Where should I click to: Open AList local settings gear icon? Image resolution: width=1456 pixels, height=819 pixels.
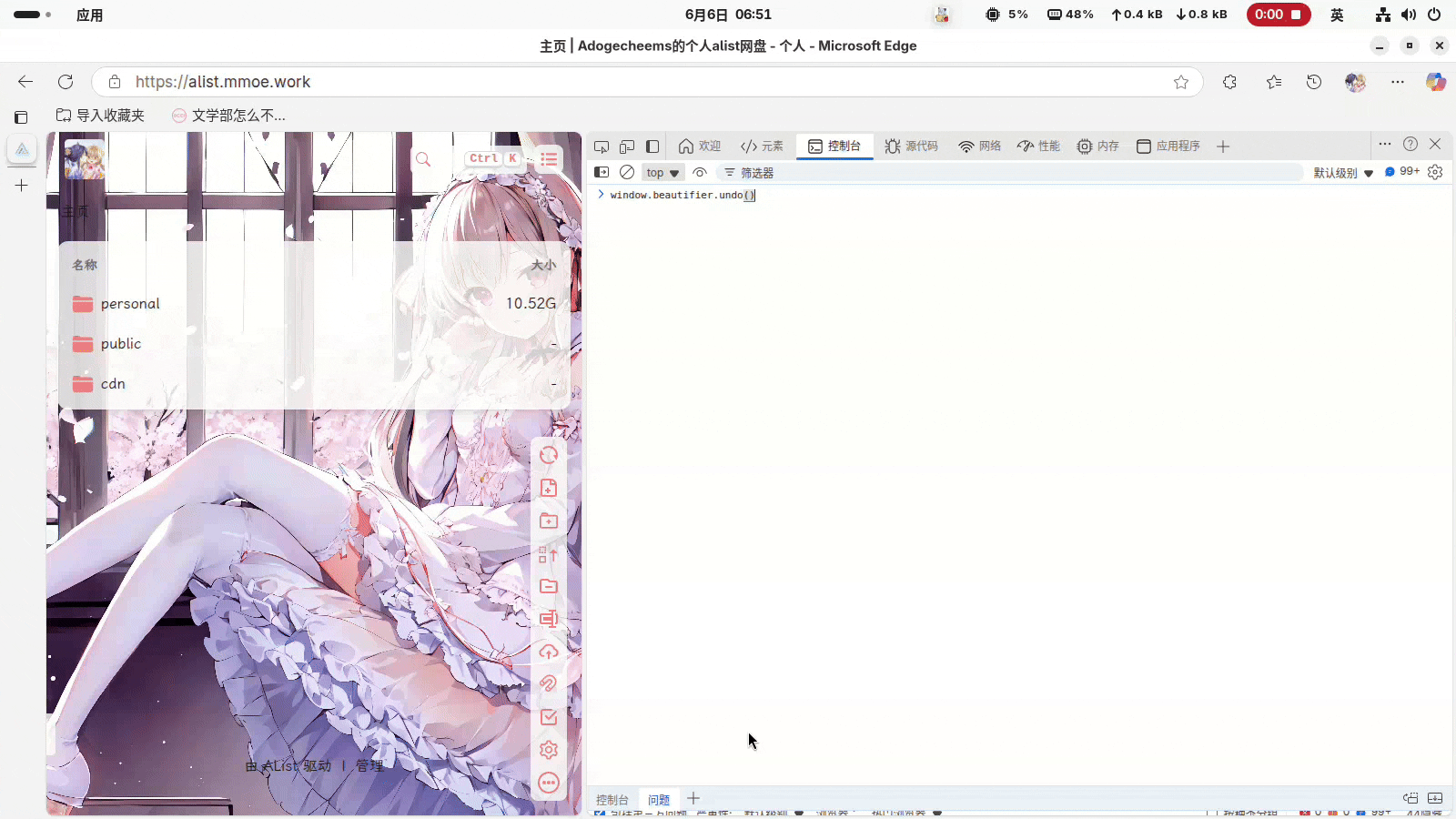(549, 750)
